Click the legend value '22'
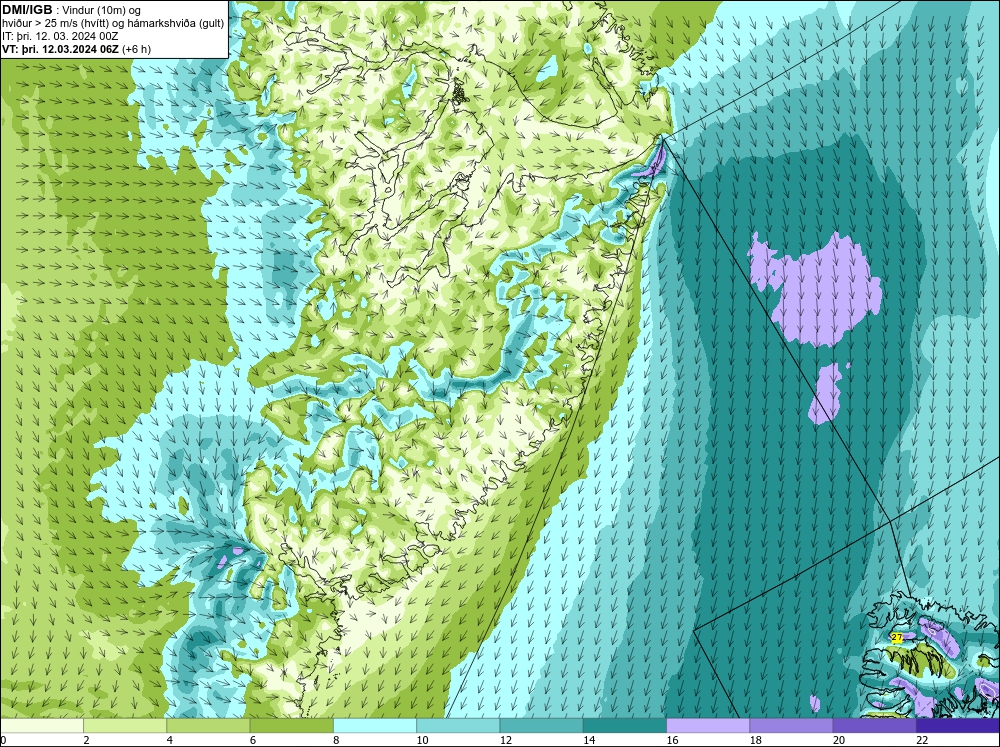1000x747 pixels. (922, 740)
